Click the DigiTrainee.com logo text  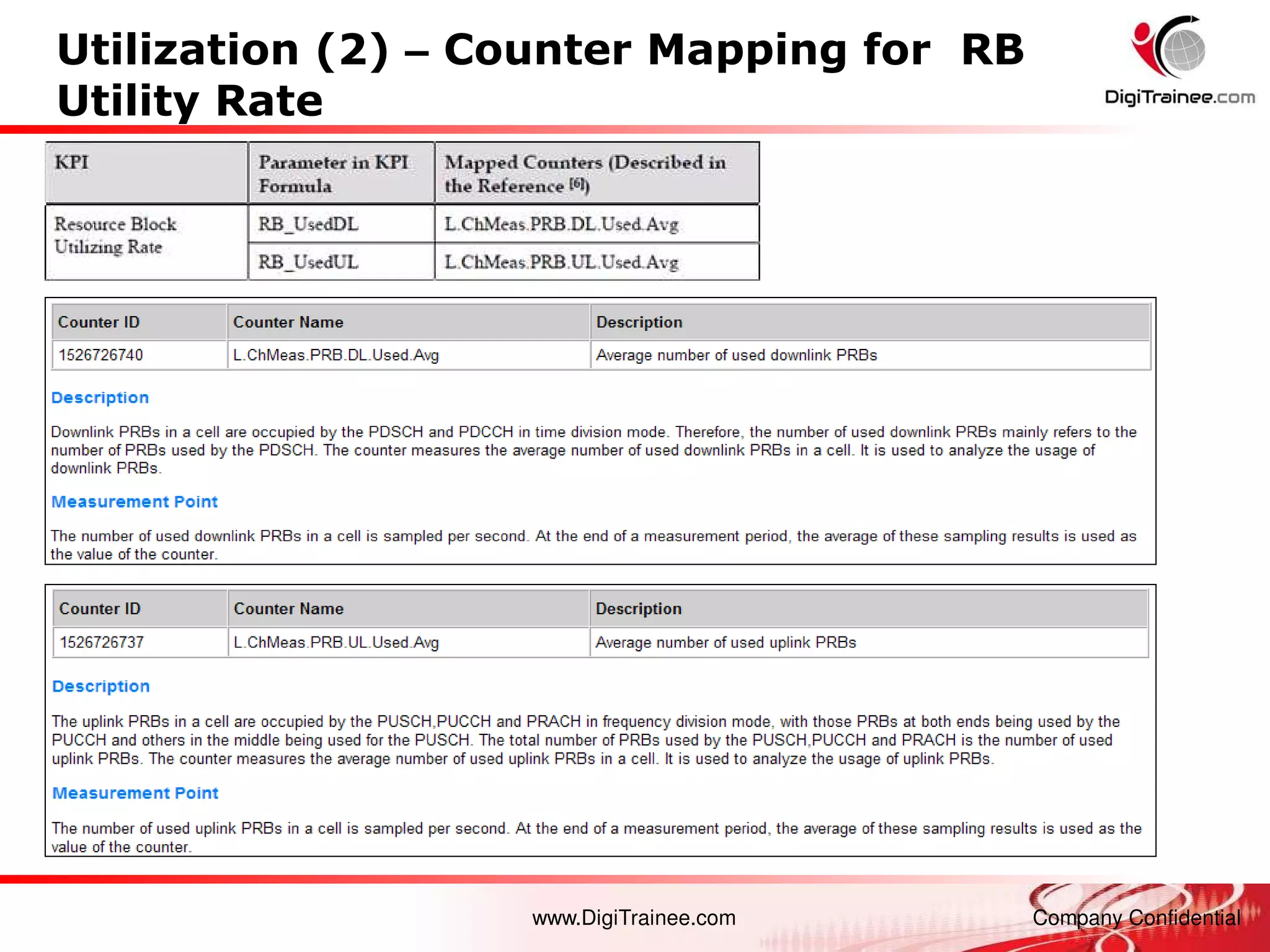[x=1179, y=97]
